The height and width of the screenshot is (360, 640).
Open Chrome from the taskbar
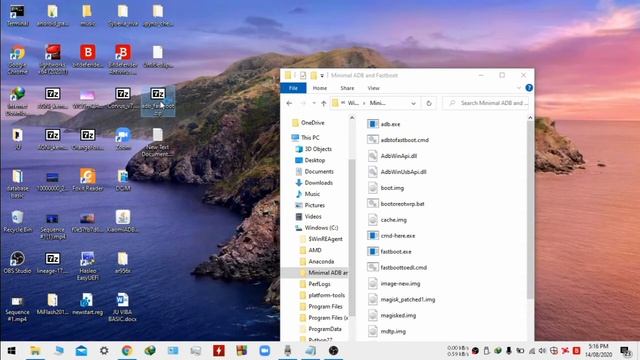tap(127, 351)
